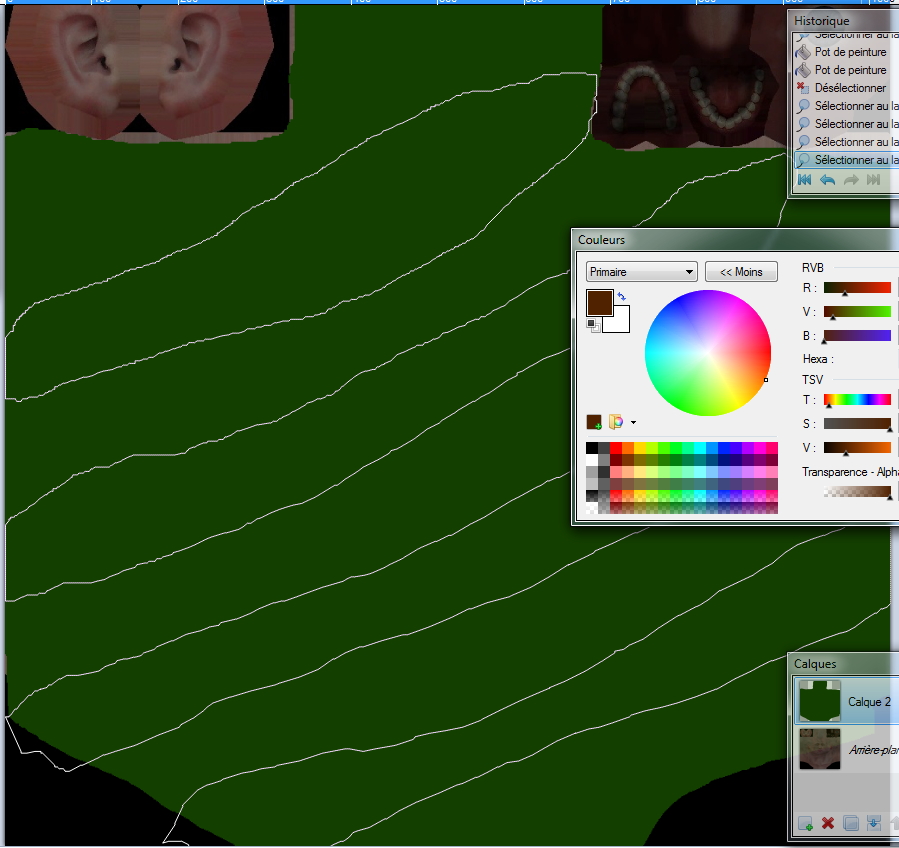Collapse colors panel with Moins button
The height and width of the screenshot is (848, 899).
pyautogui.click(x=741, y=272)
